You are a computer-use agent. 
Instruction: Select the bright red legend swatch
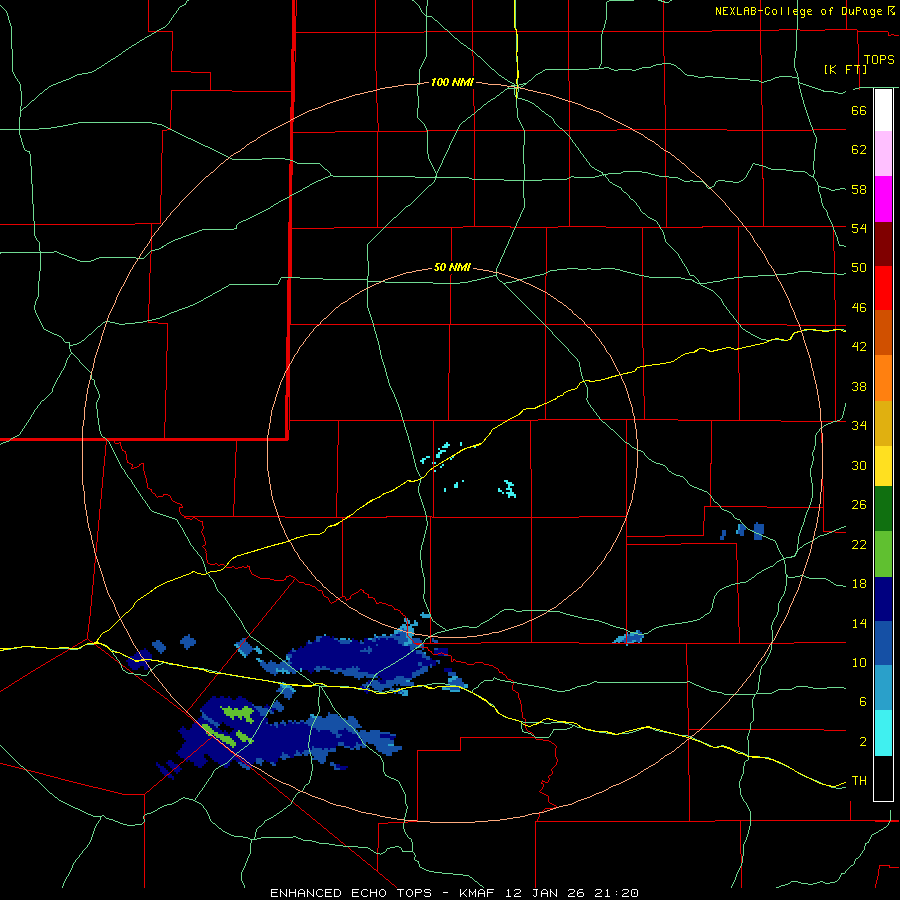[883, 288]
